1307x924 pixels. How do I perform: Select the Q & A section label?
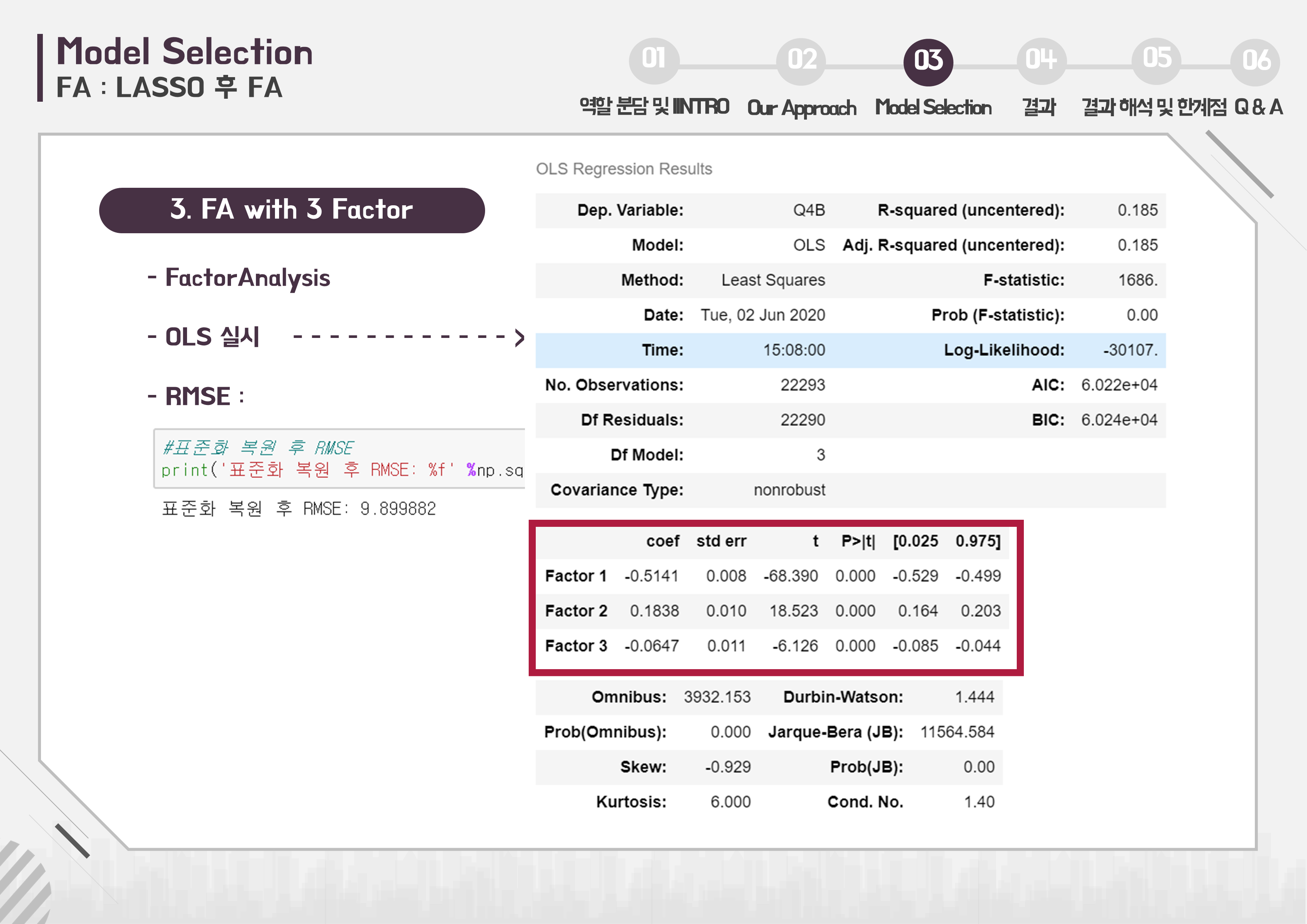1259,108
